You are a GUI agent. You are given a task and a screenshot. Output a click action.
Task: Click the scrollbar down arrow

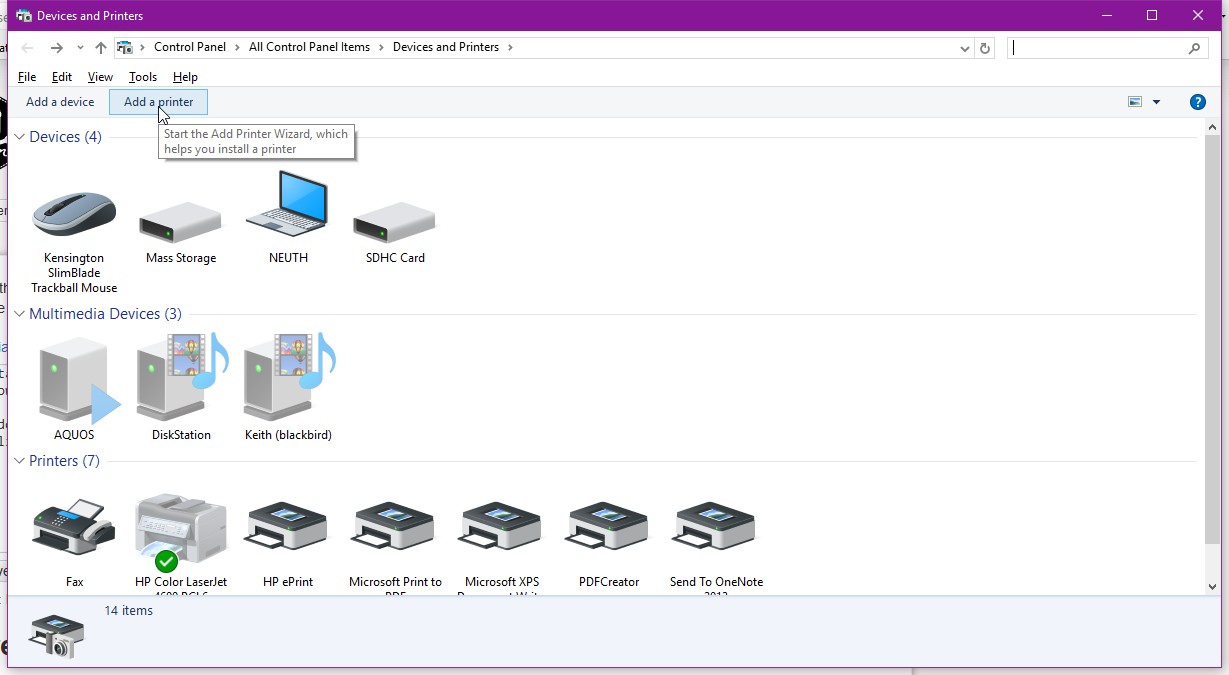tap(1212, 587)
